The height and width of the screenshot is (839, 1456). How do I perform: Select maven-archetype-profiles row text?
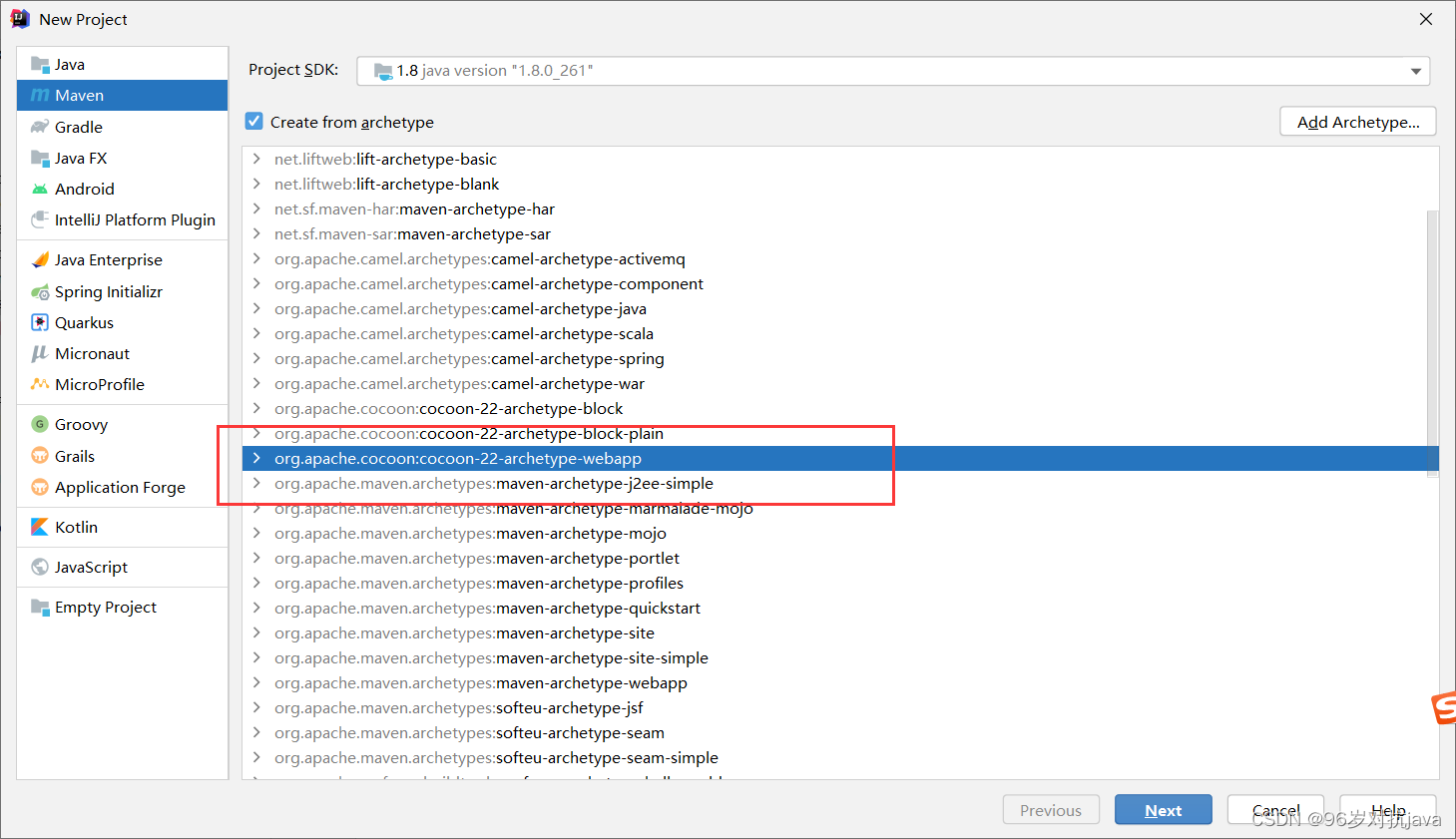[479, 583]
